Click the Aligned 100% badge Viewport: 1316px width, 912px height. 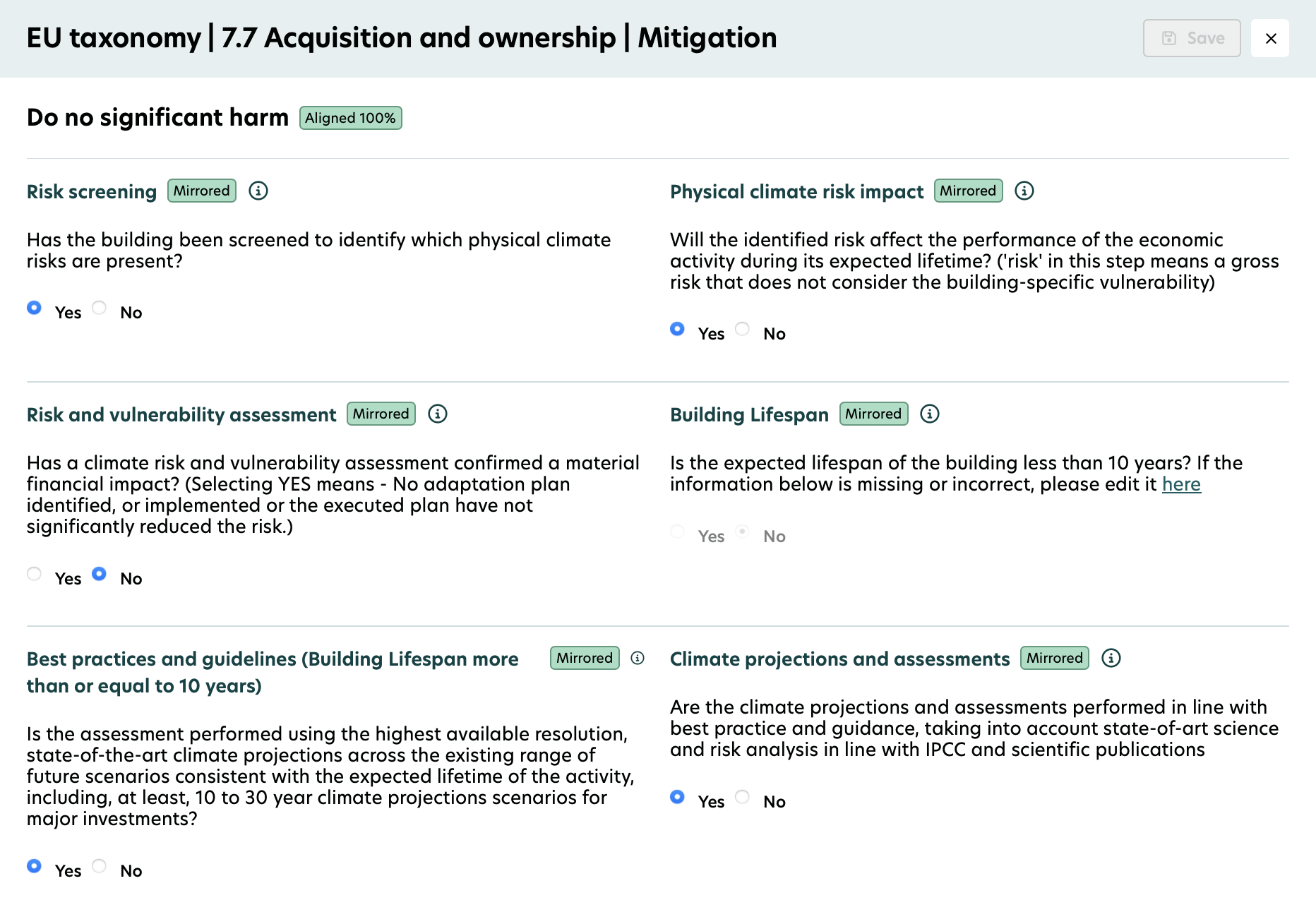click(x=350, y=117)
